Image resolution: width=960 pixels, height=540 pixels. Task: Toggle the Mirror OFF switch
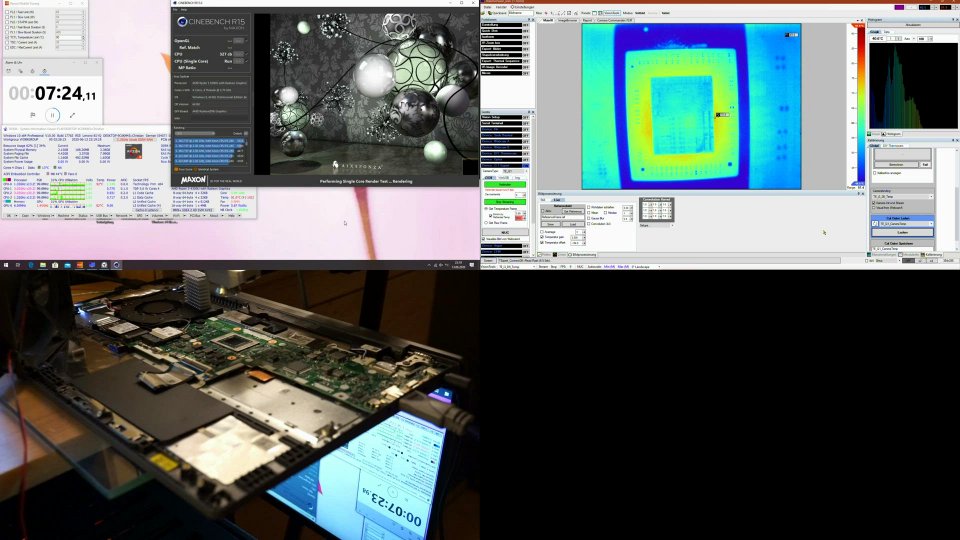point(525,73)
